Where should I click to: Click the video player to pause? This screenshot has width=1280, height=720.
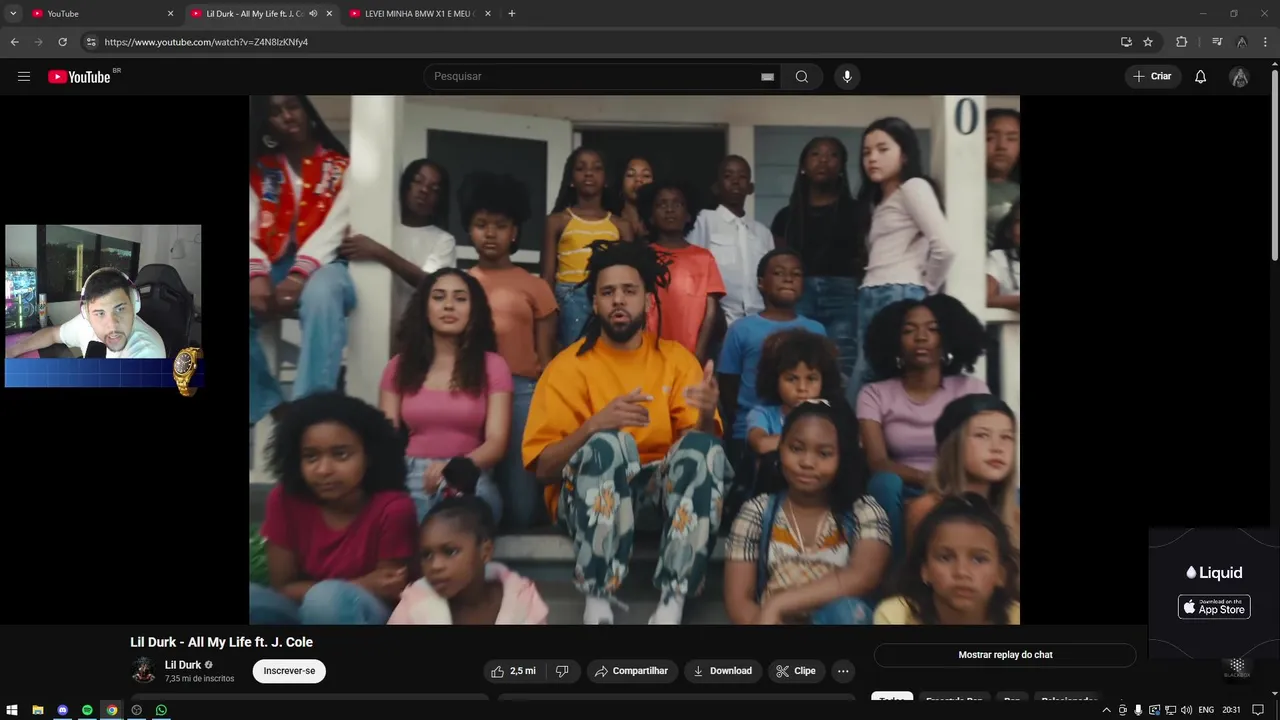[x=634, y=360]
